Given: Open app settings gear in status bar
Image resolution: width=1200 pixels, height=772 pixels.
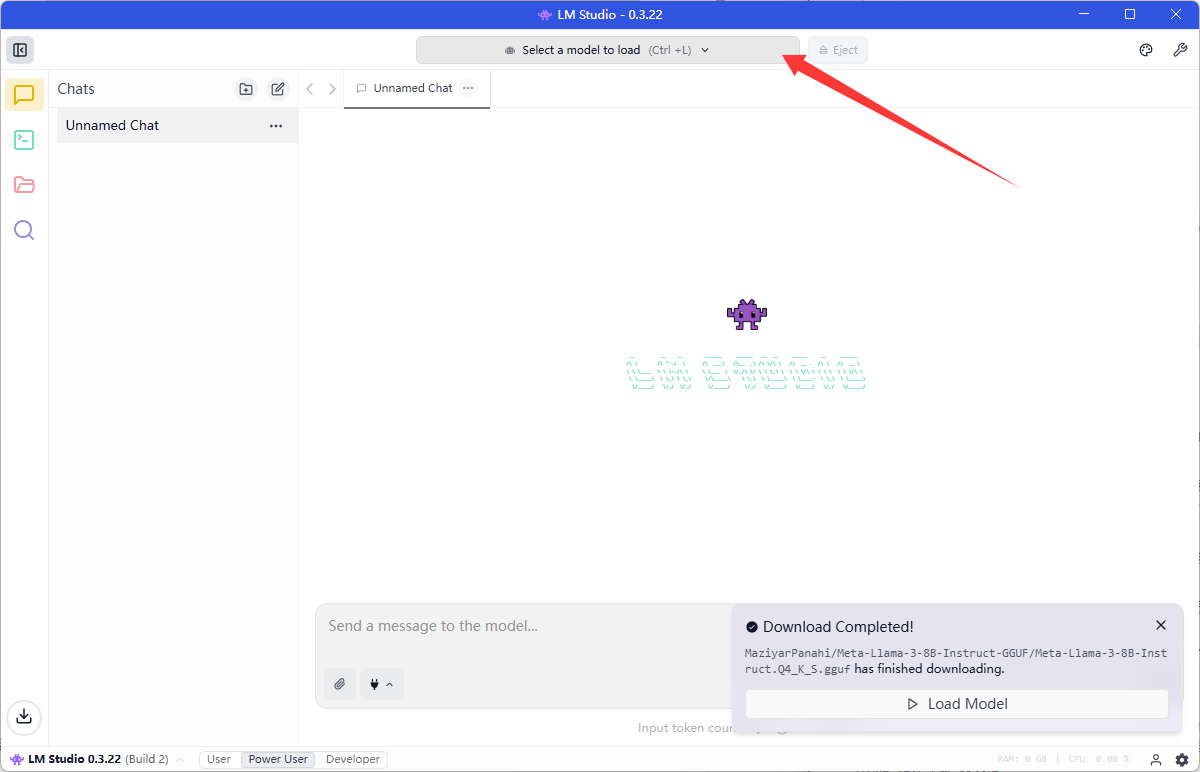Looking at the screenshot, I should [x=1182, y=760].
